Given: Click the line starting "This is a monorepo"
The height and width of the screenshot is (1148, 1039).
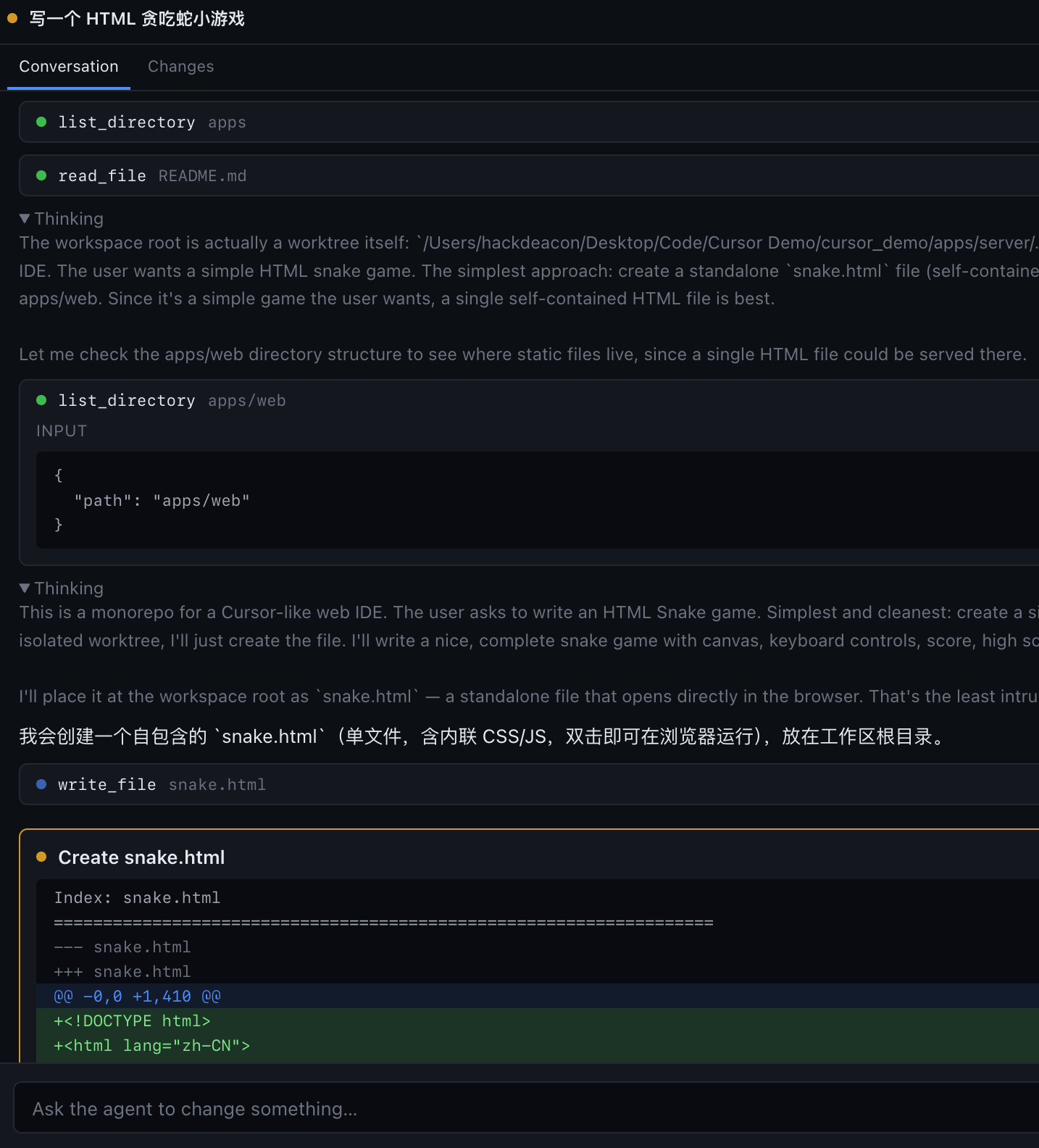Looking at the screenshot, I should click(529, 612).
